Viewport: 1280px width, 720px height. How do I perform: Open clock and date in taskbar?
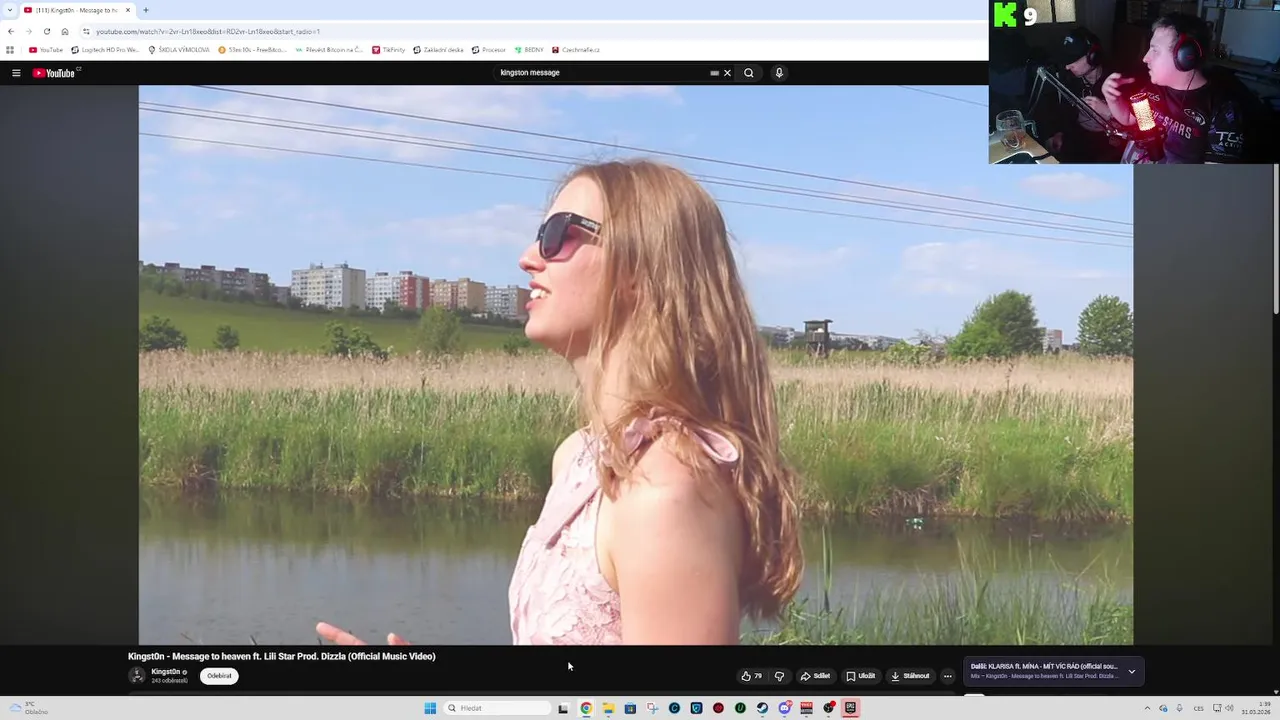1256,708
